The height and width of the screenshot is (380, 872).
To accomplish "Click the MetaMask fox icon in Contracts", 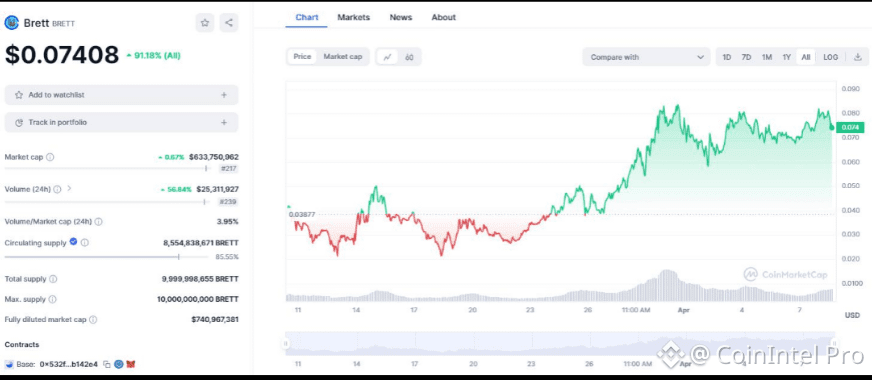I will tap(131, 364).
